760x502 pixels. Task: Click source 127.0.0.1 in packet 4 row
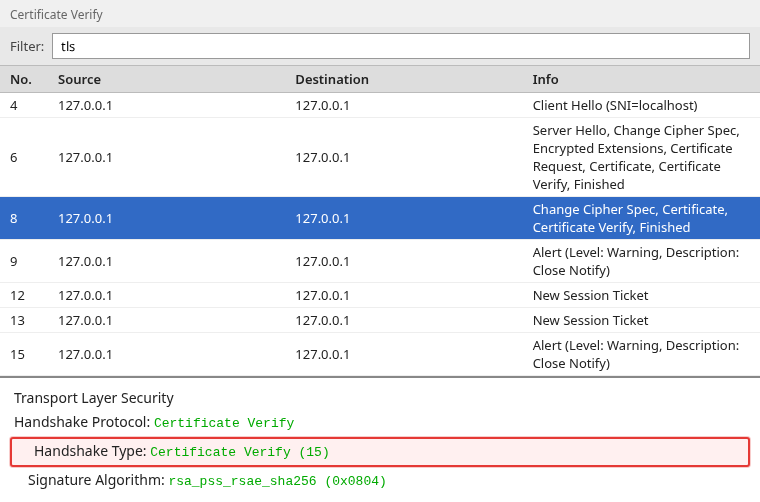(85, 105)
